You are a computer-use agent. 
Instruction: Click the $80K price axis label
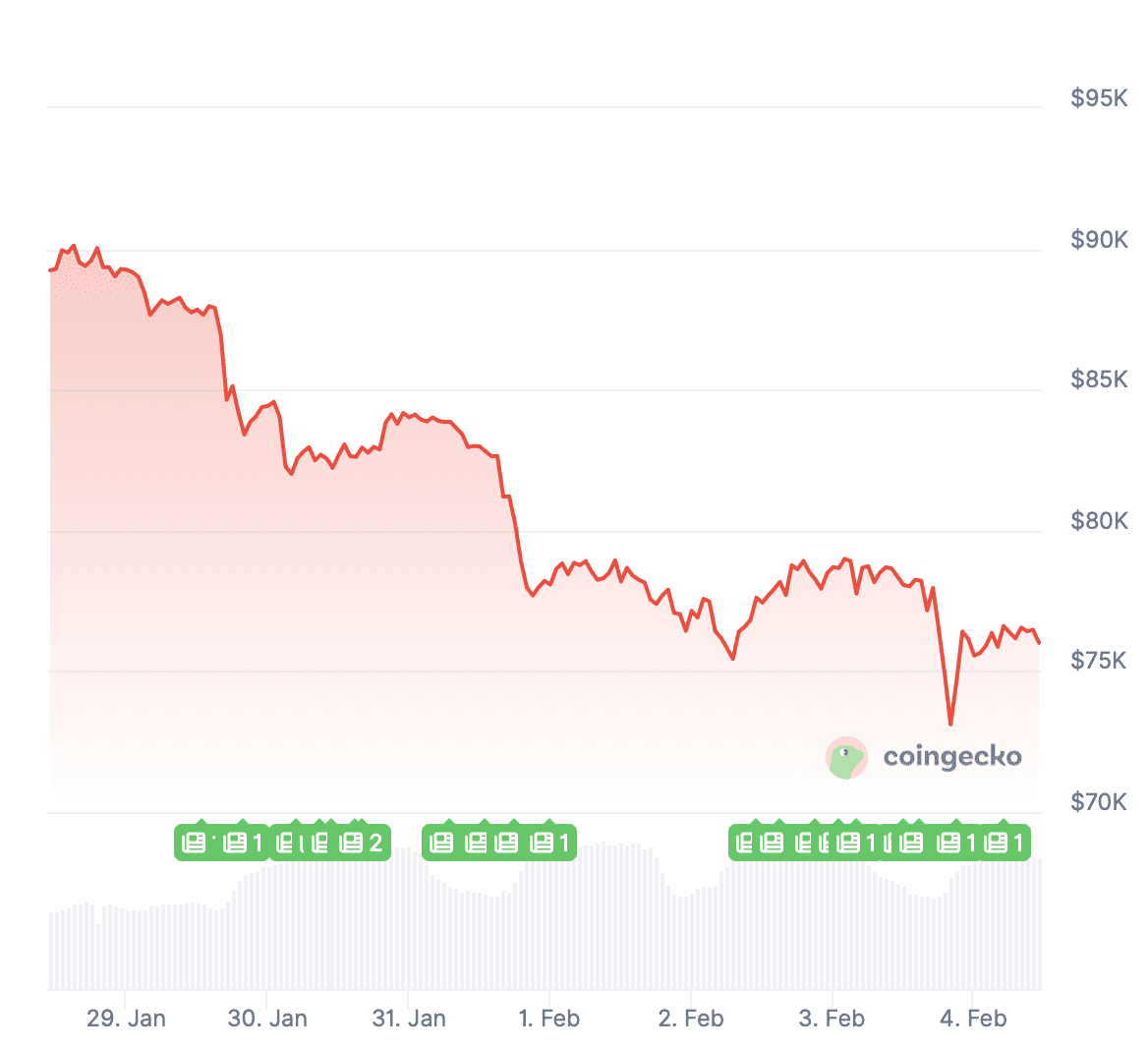click(x=1099, y=521)
